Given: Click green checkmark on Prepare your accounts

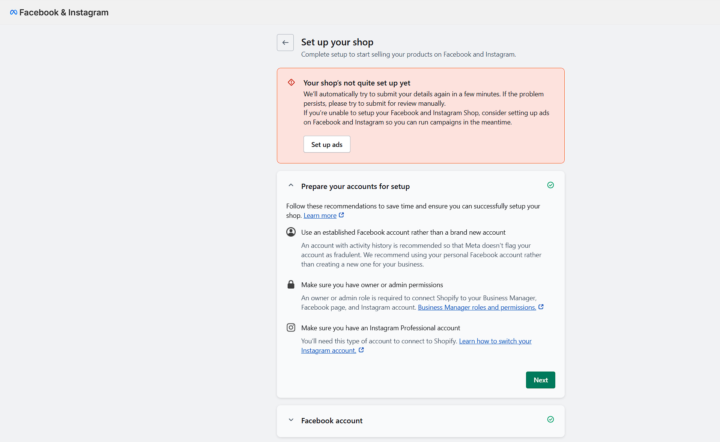Looking at the screenshot, I should [550, 185].
